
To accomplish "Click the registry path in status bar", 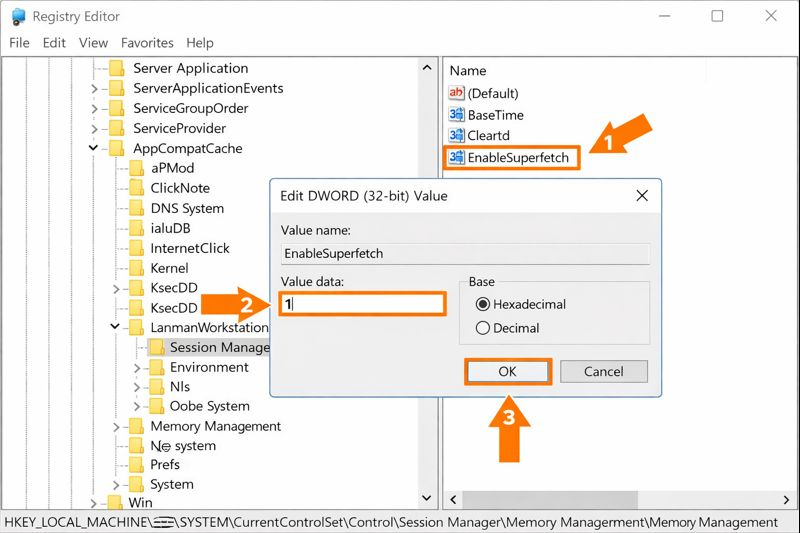I will [391, 522].
